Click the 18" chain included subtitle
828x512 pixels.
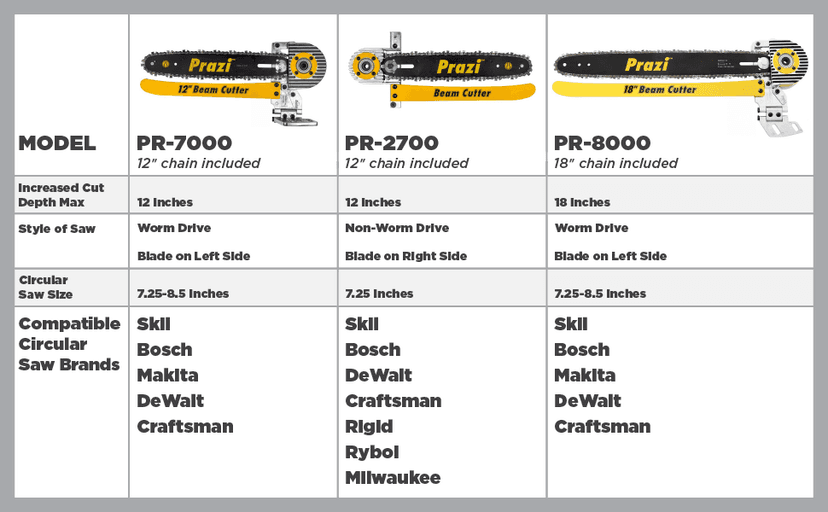point(616,163)
